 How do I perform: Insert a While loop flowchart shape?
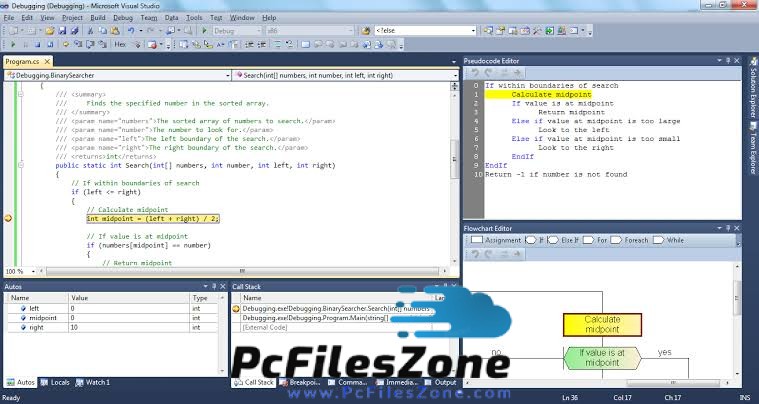675,241
